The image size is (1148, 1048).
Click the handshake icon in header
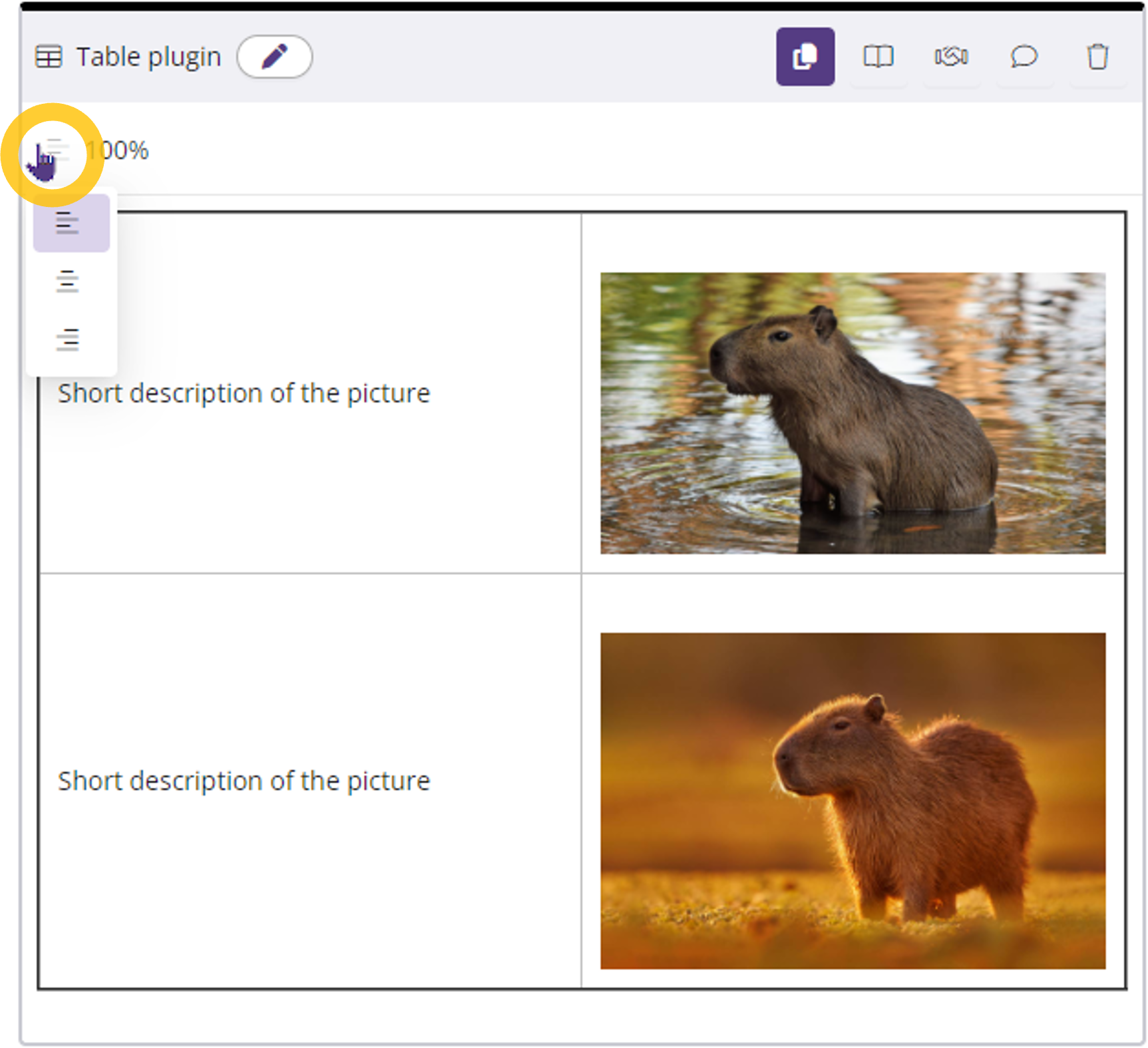pos(951,57)
